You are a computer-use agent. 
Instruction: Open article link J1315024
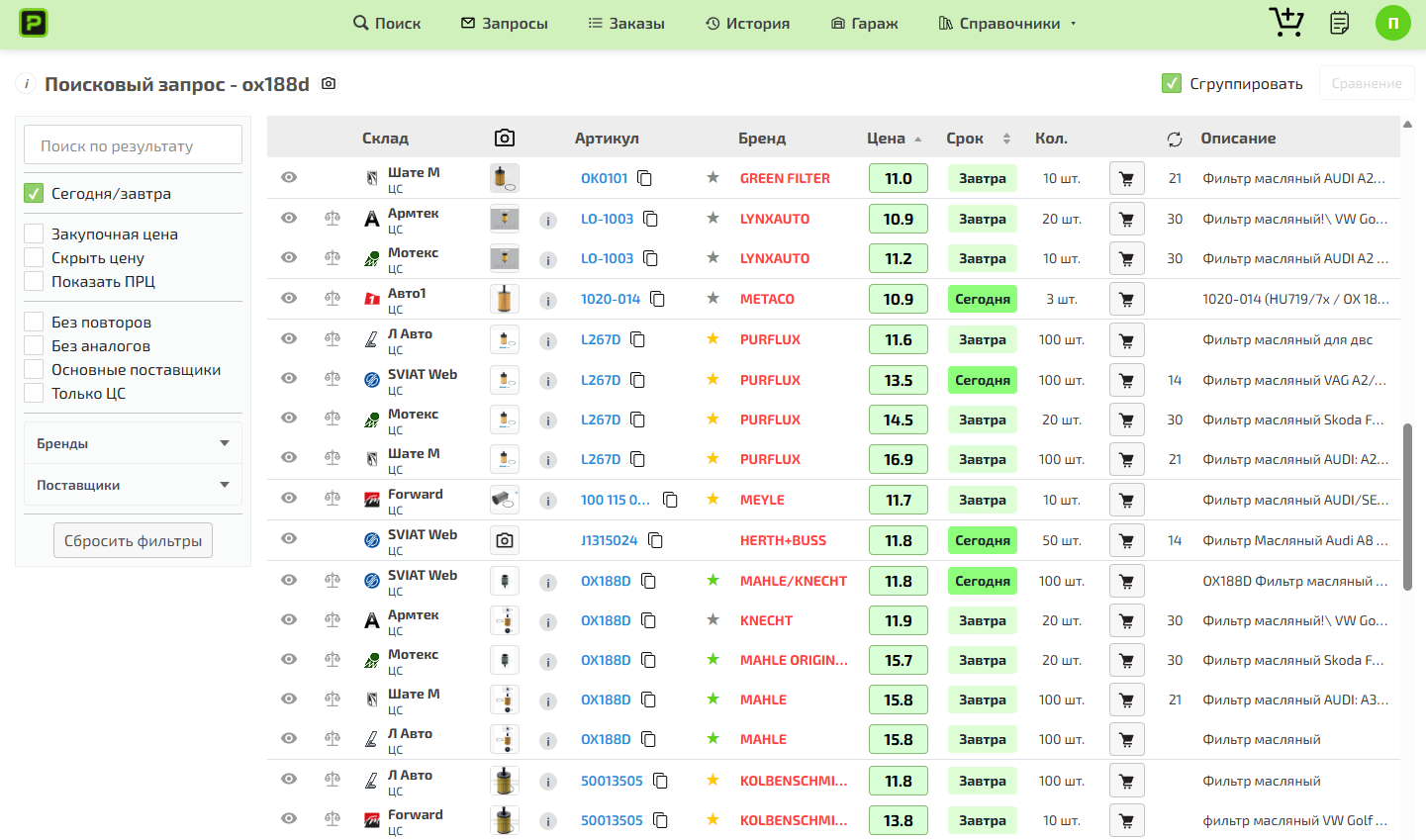point(610,540)
